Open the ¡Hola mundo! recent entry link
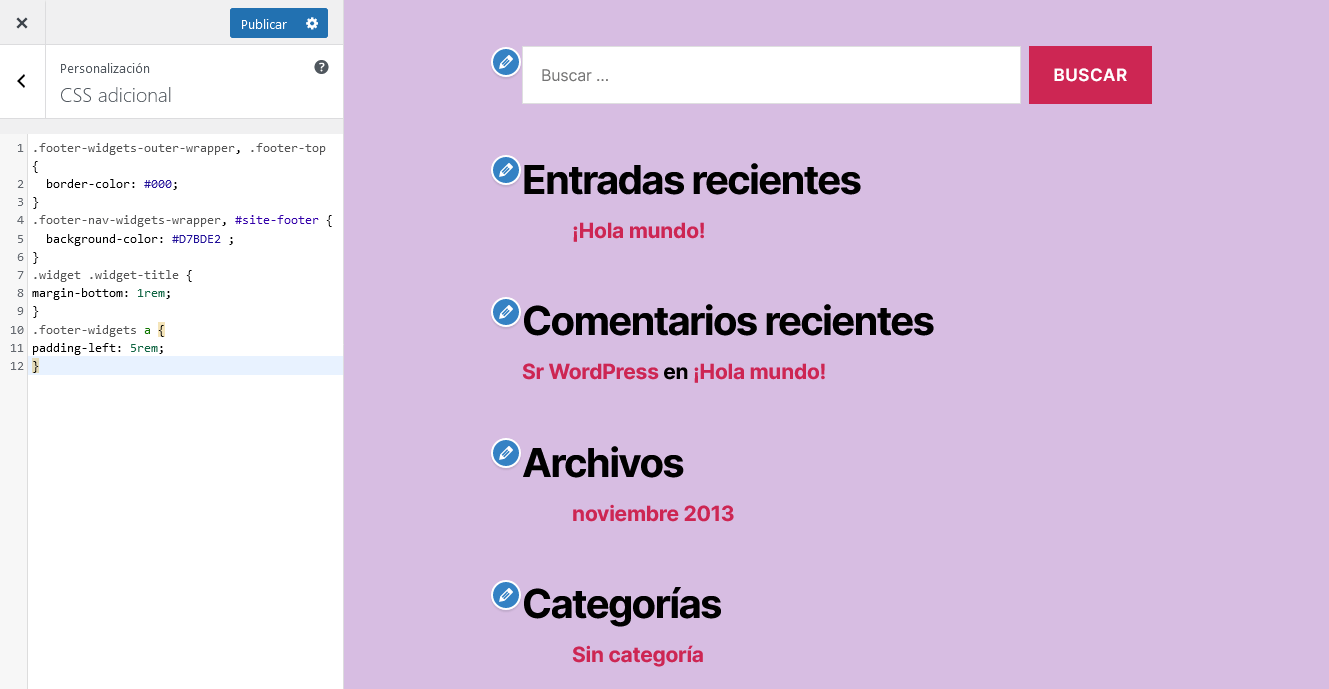This screenshot has width=1329, height=689. pos(638,231)
